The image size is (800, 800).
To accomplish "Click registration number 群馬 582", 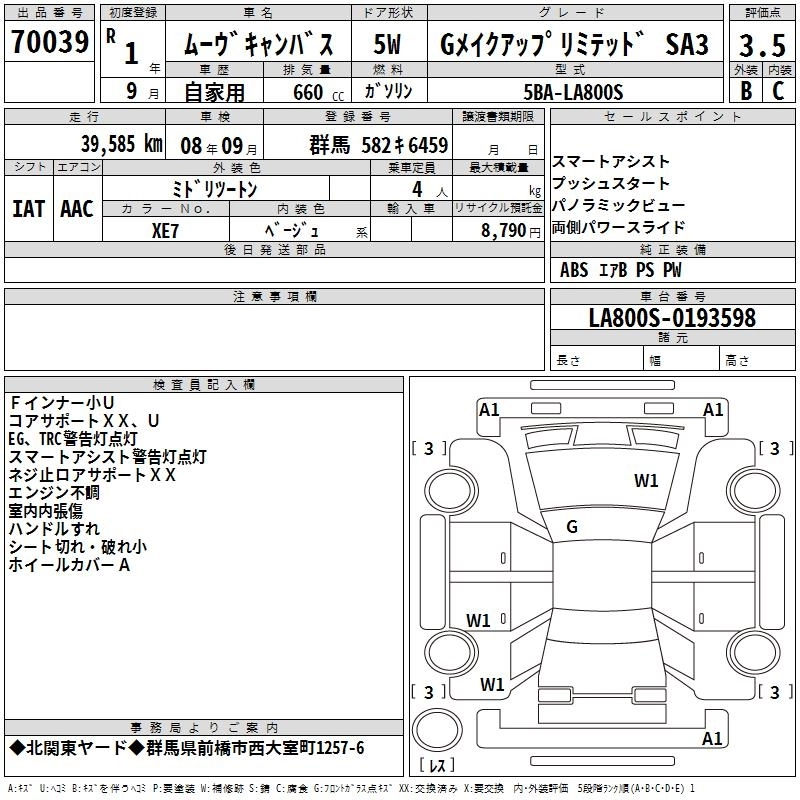I will pyautogui.click(x=379, y=145).
